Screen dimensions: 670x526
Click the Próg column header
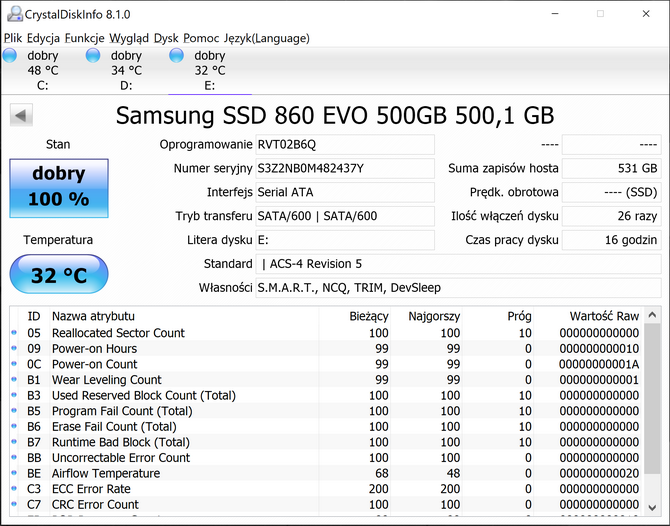(x=497, y=316)
